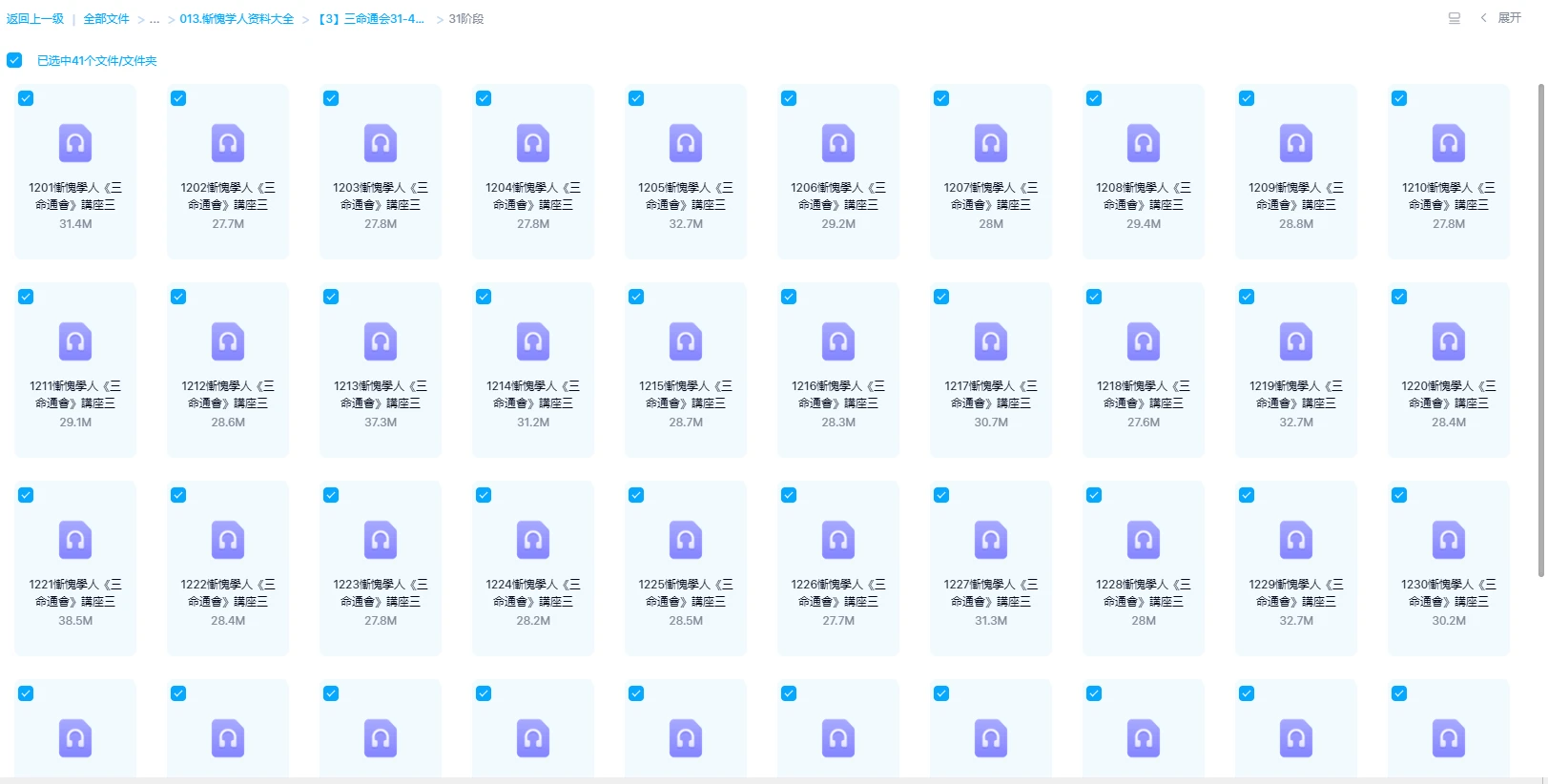
Task: Open audio file 1217 headphone icon
Action: tap(991, 341)
